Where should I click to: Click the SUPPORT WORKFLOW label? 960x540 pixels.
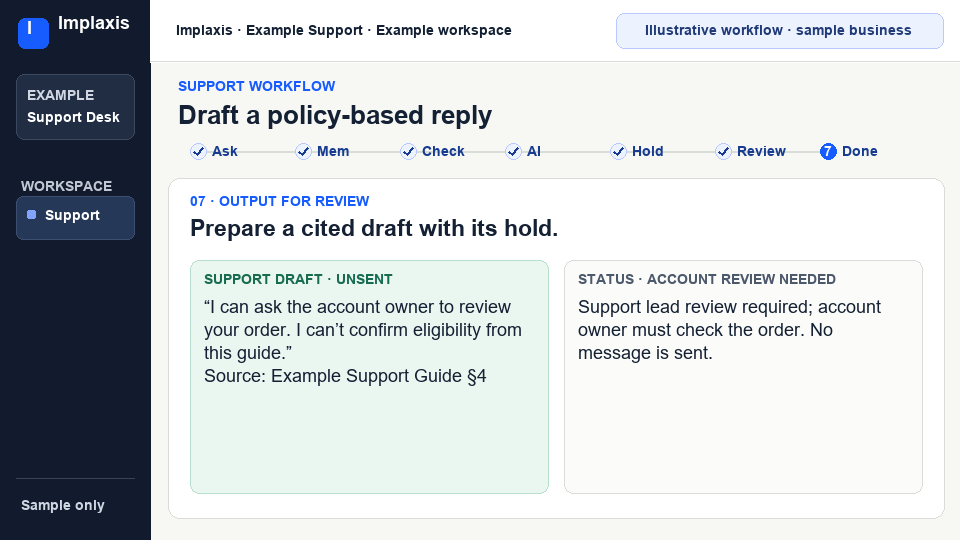click(257, 86)
